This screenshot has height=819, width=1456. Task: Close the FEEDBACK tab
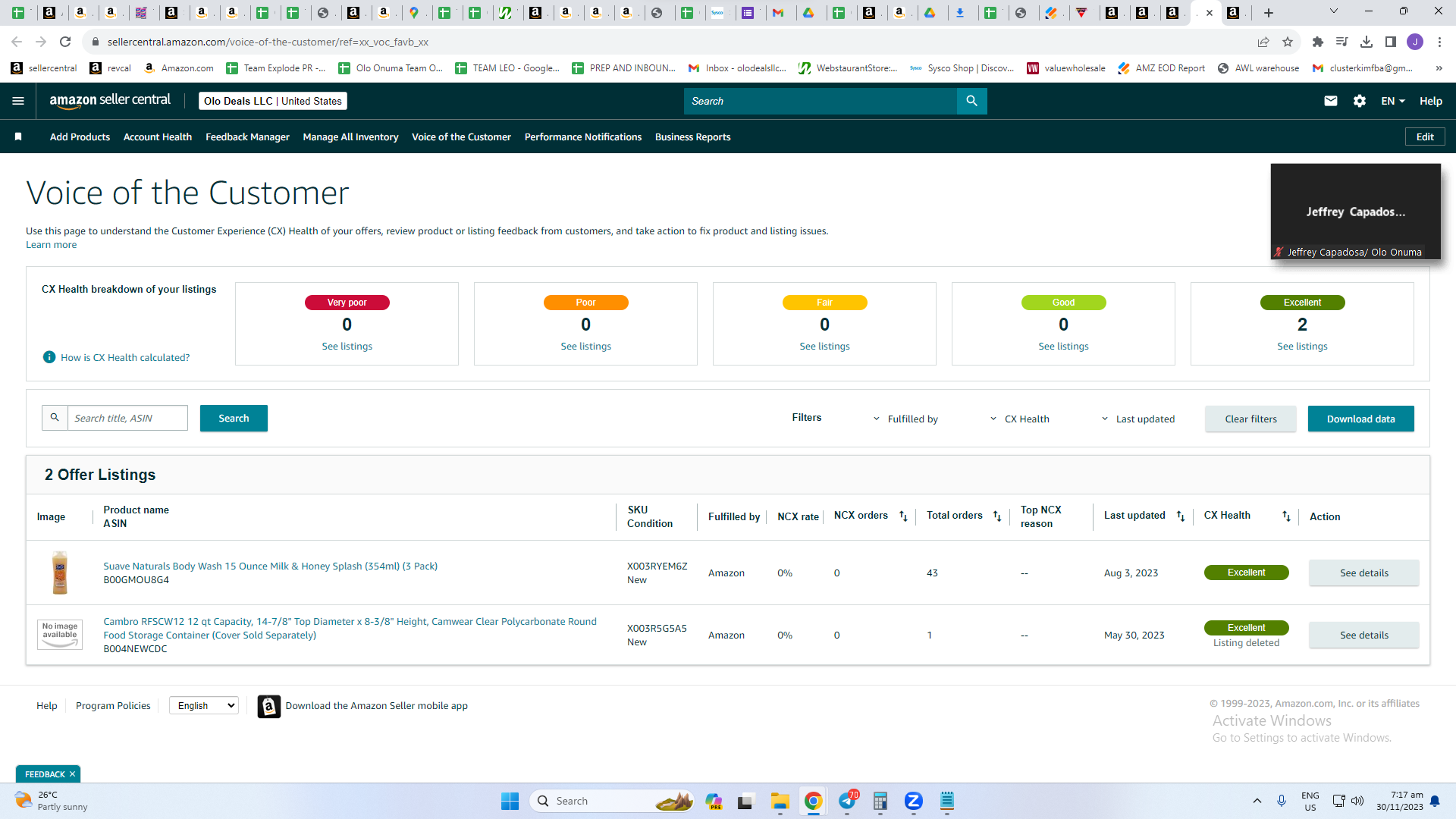tap(72, 774)
